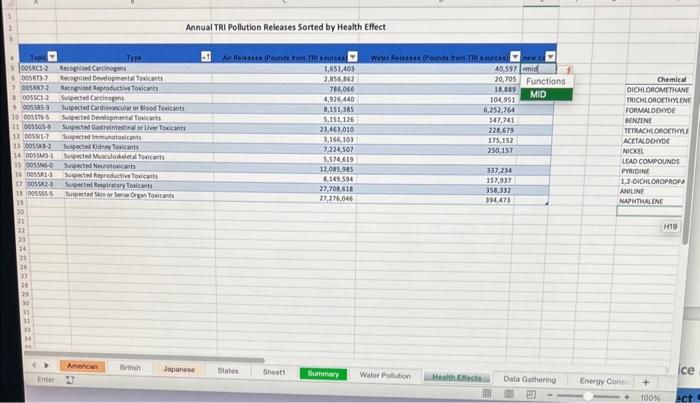Select cell 'Suspected Respiratory Toxicants'

(x=109, y=185)
